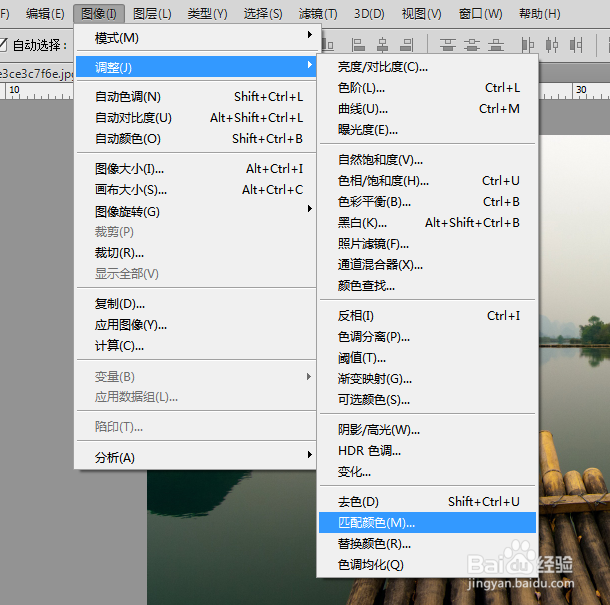The image size is (610, 605).
Task: Open 色调分离(P) adjustment
Action: (427, 337)
